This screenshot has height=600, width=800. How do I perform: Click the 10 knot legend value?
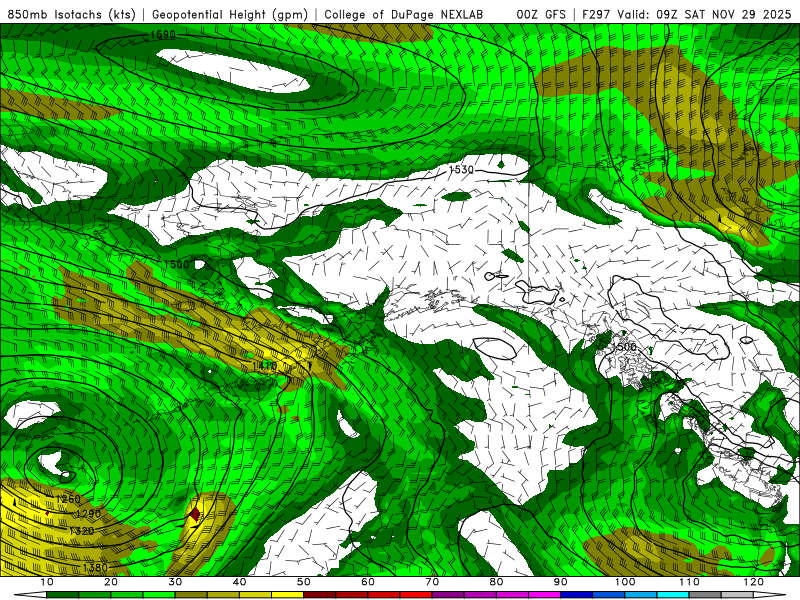tap(46, 582)
